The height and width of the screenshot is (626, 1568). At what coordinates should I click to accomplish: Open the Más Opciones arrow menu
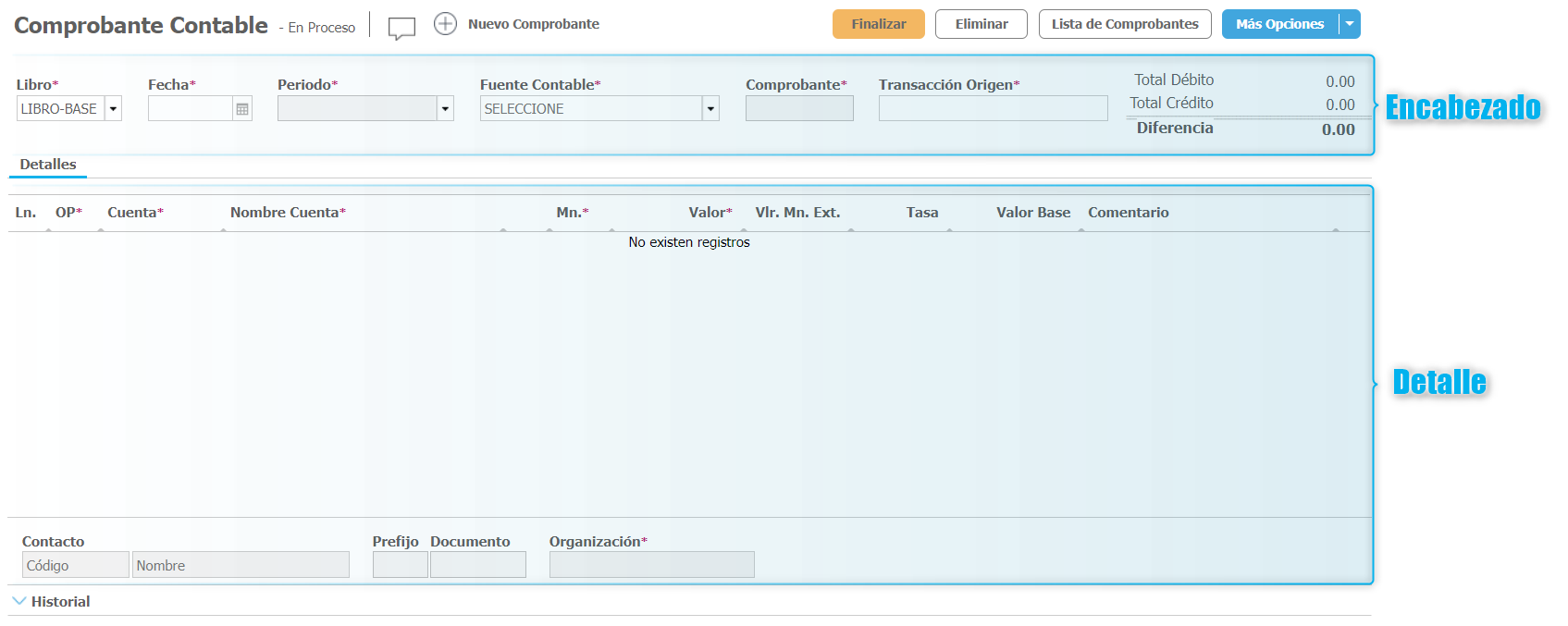(x=1350, y=24)
